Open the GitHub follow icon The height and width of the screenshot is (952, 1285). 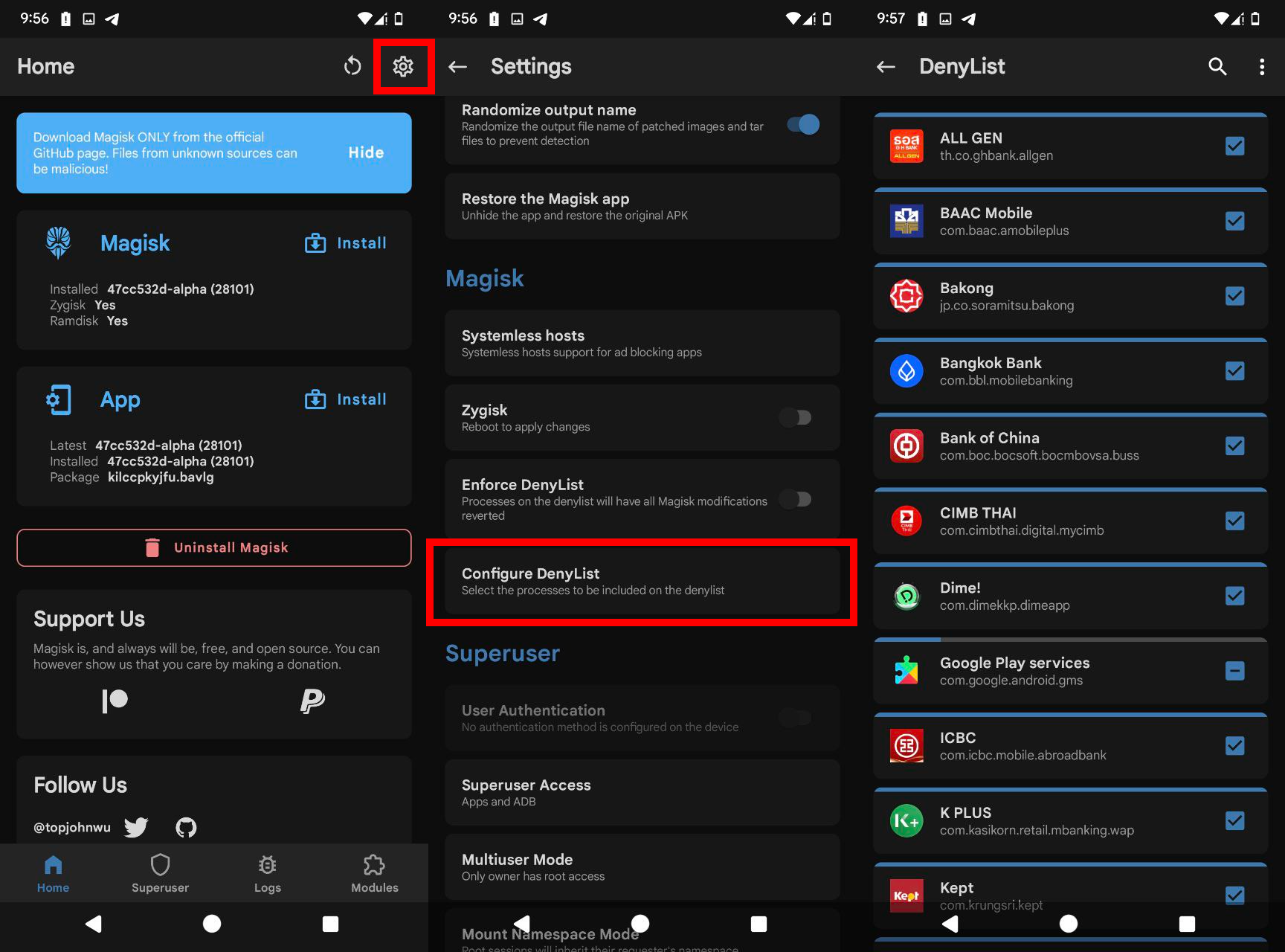[x=186, y=827]
